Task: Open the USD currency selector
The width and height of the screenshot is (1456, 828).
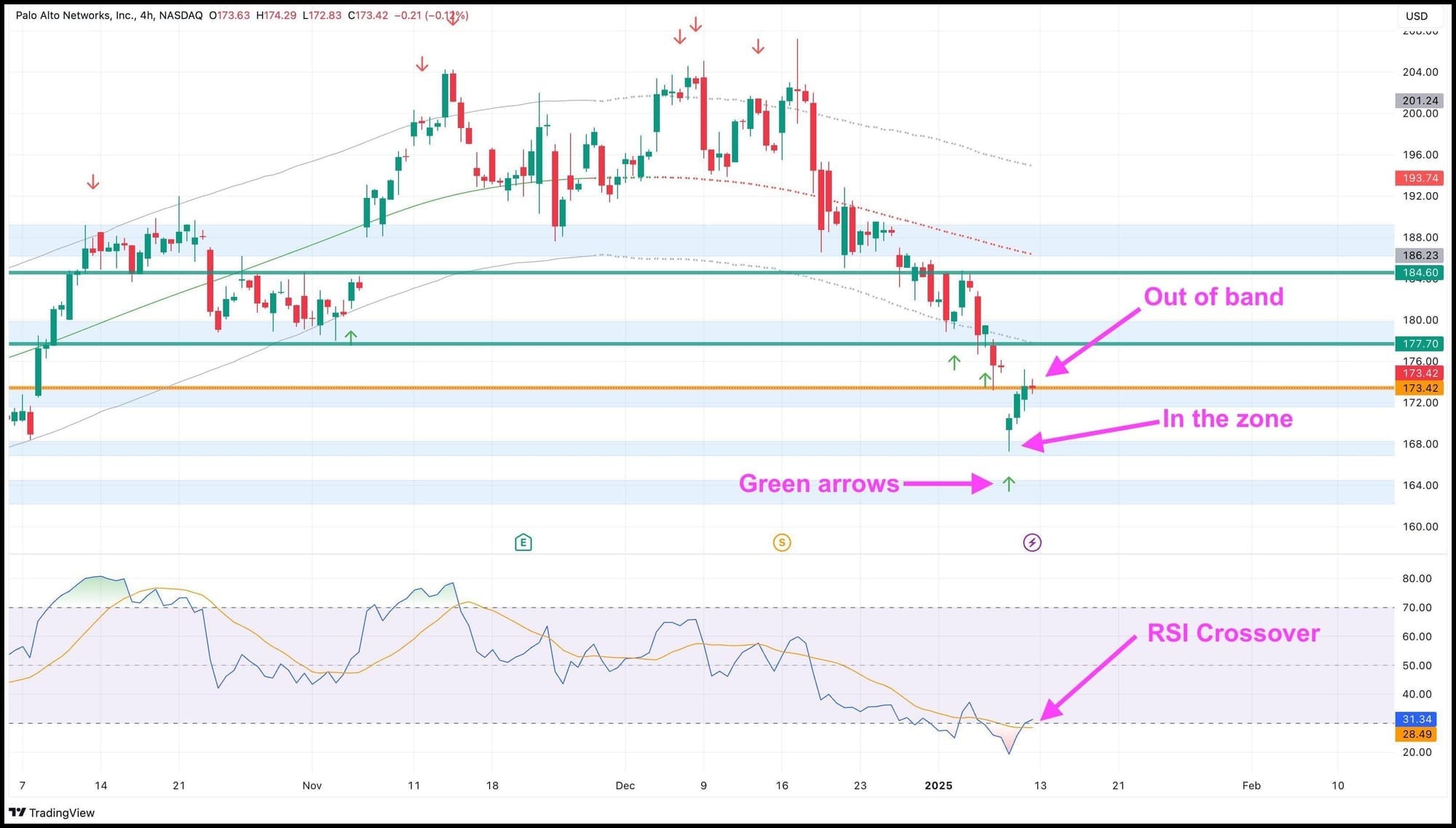Action: (x=1416, y=16)
